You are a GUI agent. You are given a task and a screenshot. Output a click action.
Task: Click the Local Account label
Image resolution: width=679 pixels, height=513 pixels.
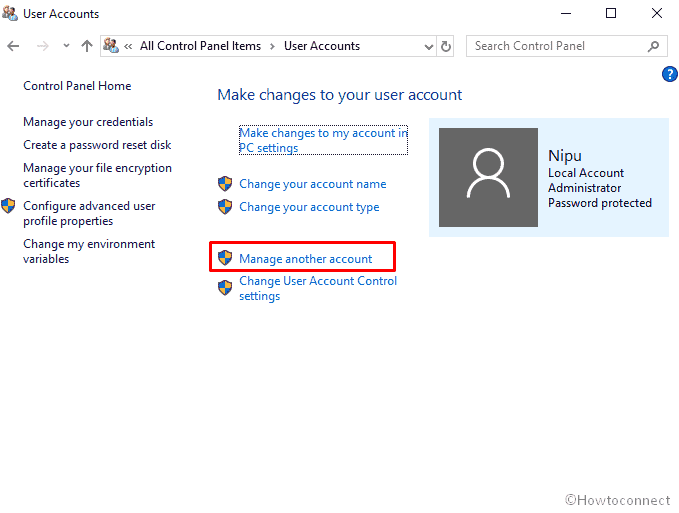pos(586,173)
